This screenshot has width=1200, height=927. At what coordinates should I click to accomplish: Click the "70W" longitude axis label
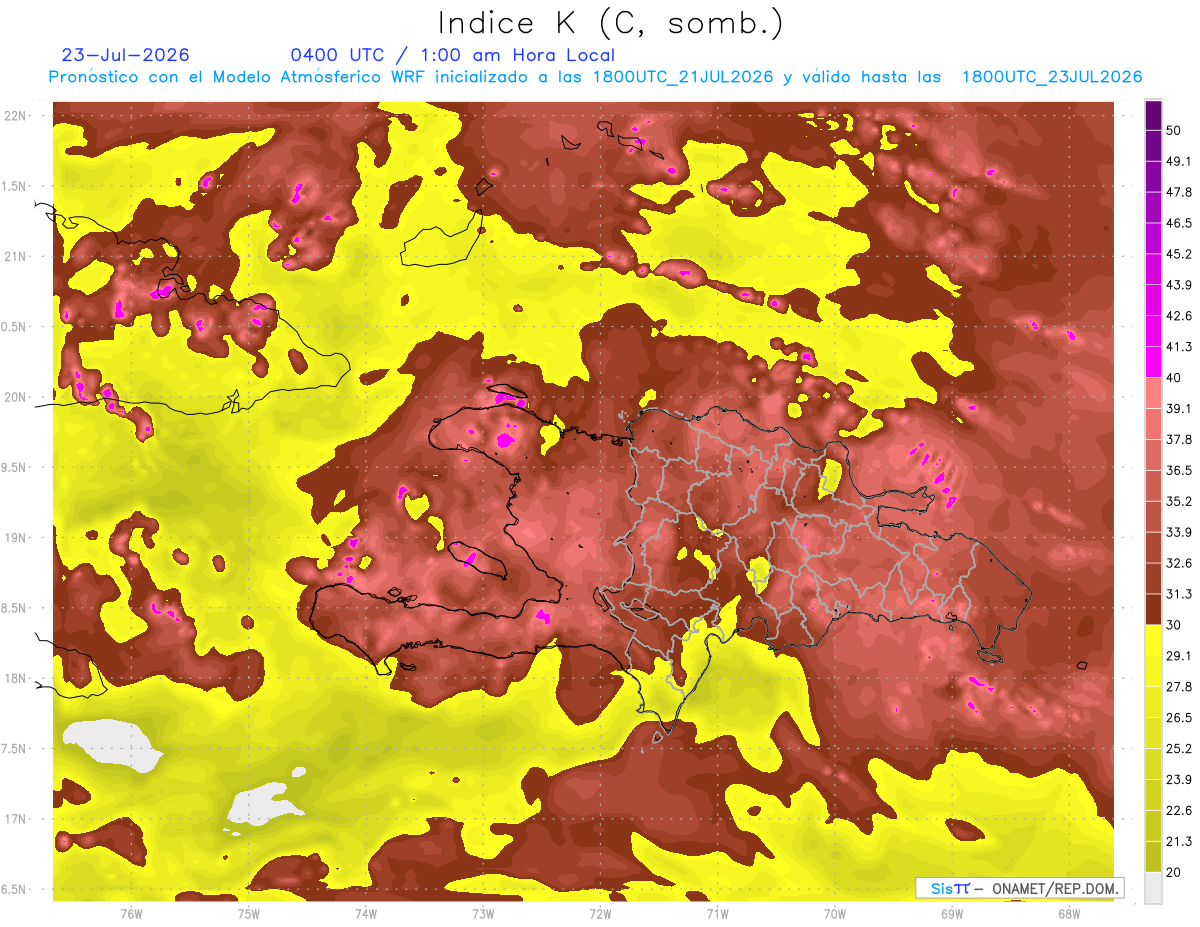pos(835,914)
